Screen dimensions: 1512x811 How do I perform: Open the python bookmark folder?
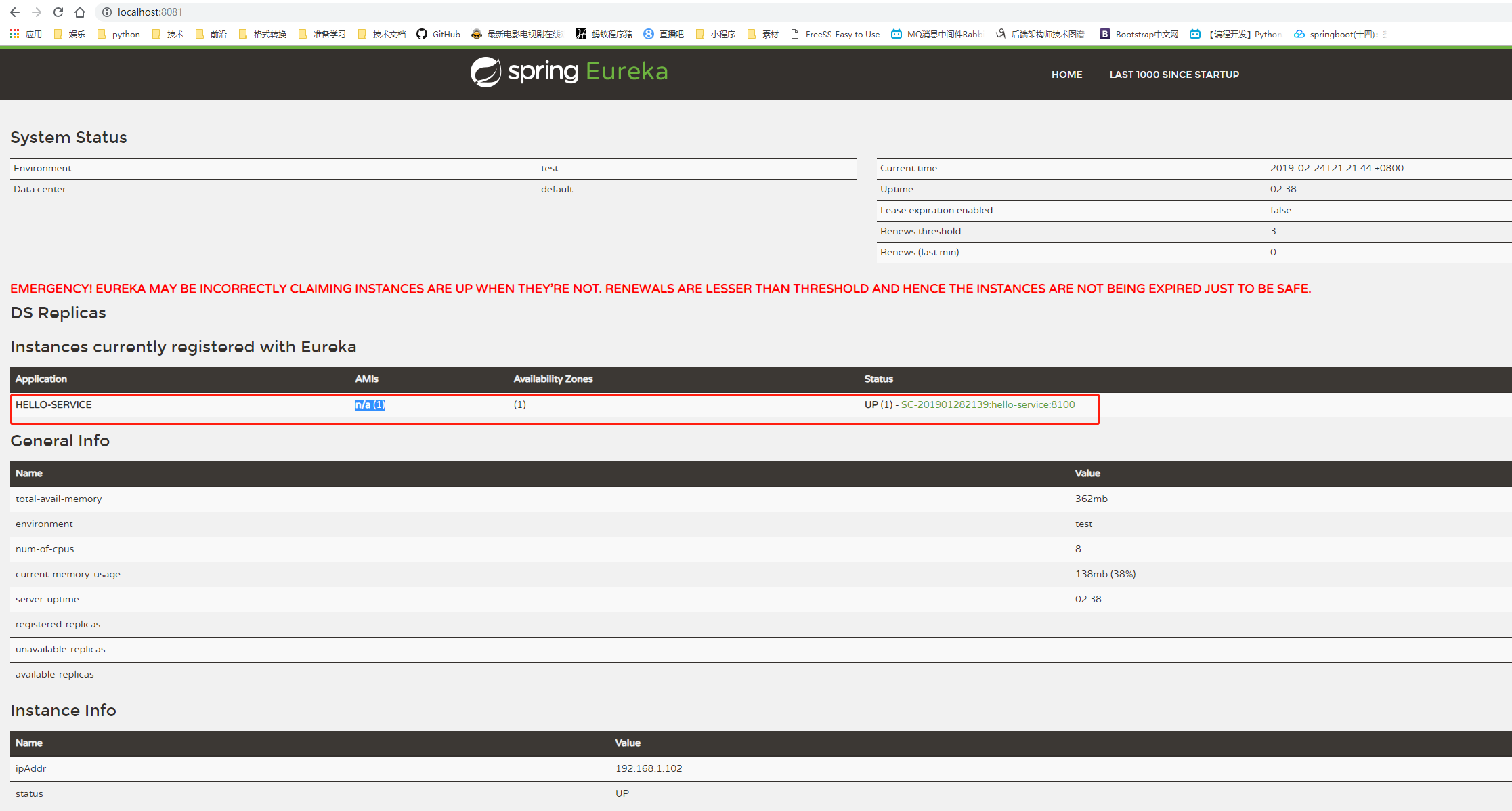pyautogui.click(x=119, y=34)
